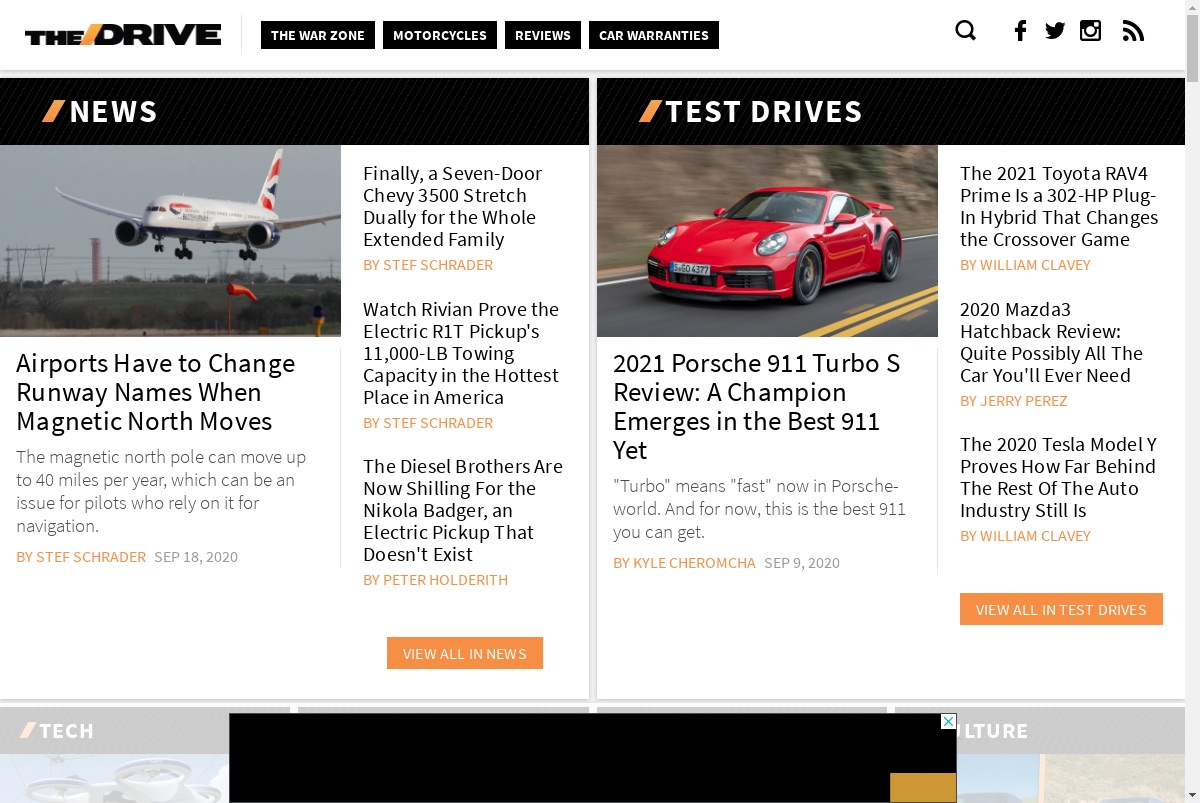The width and height of the screenshot is (1200, 803).
Task: Read 2021 Toyota RAV4 Prime article
Action: [x=1059, y=206]
